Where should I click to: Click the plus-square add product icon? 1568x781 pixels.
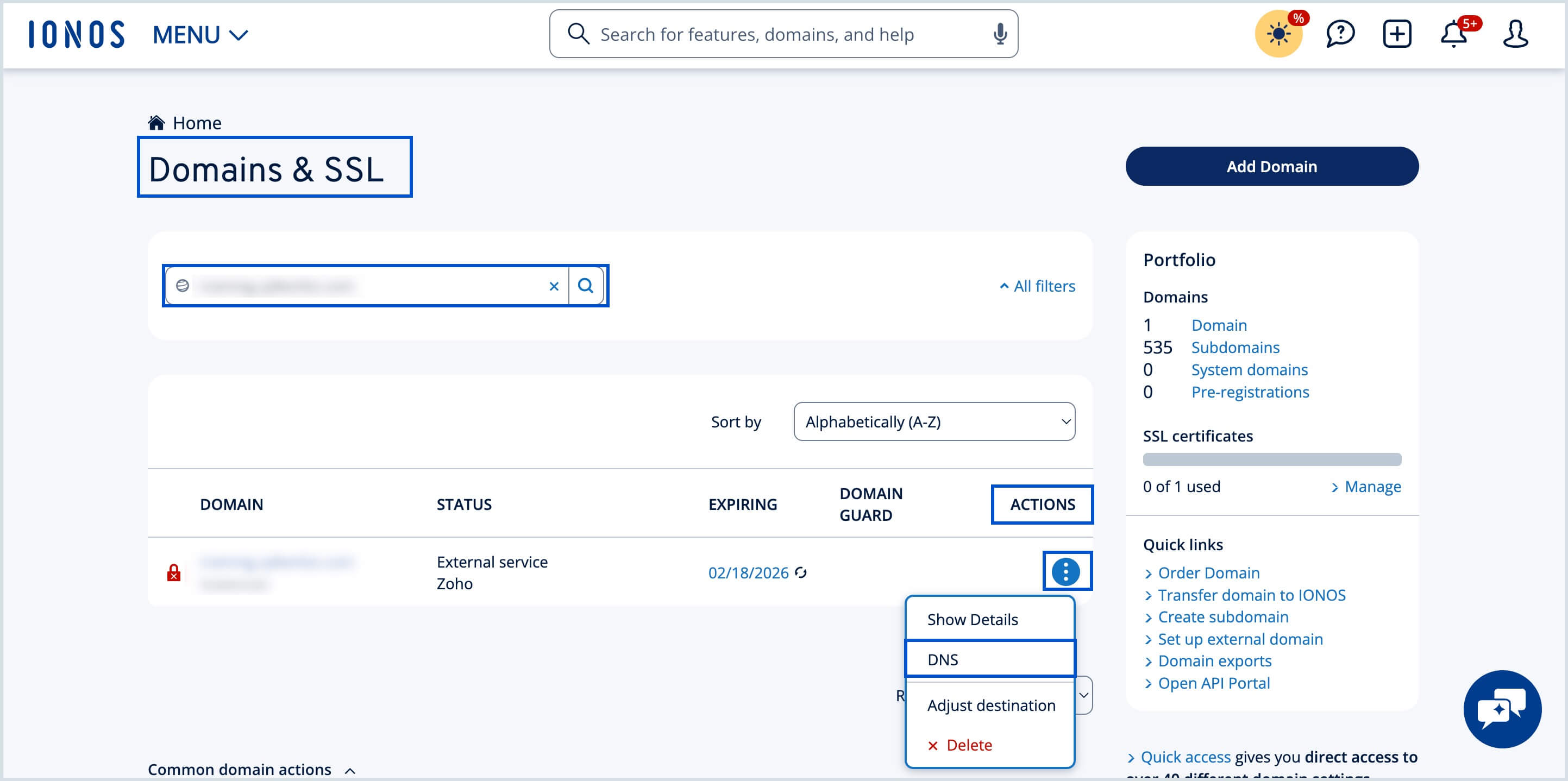pyautogui.click(x=1396, y=34)
